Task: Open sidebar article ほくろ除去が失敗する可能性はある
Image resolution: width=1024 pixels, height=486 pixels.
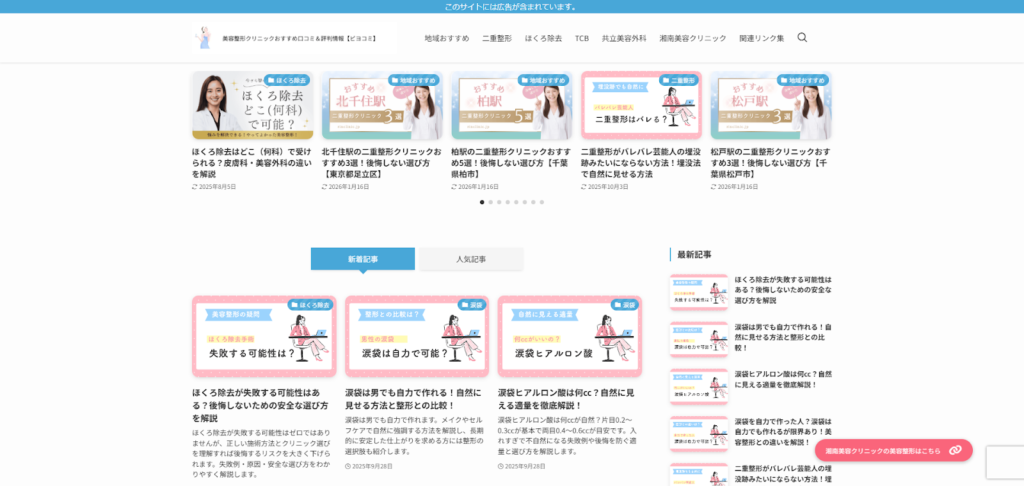Action: click(x=783, y=289)
